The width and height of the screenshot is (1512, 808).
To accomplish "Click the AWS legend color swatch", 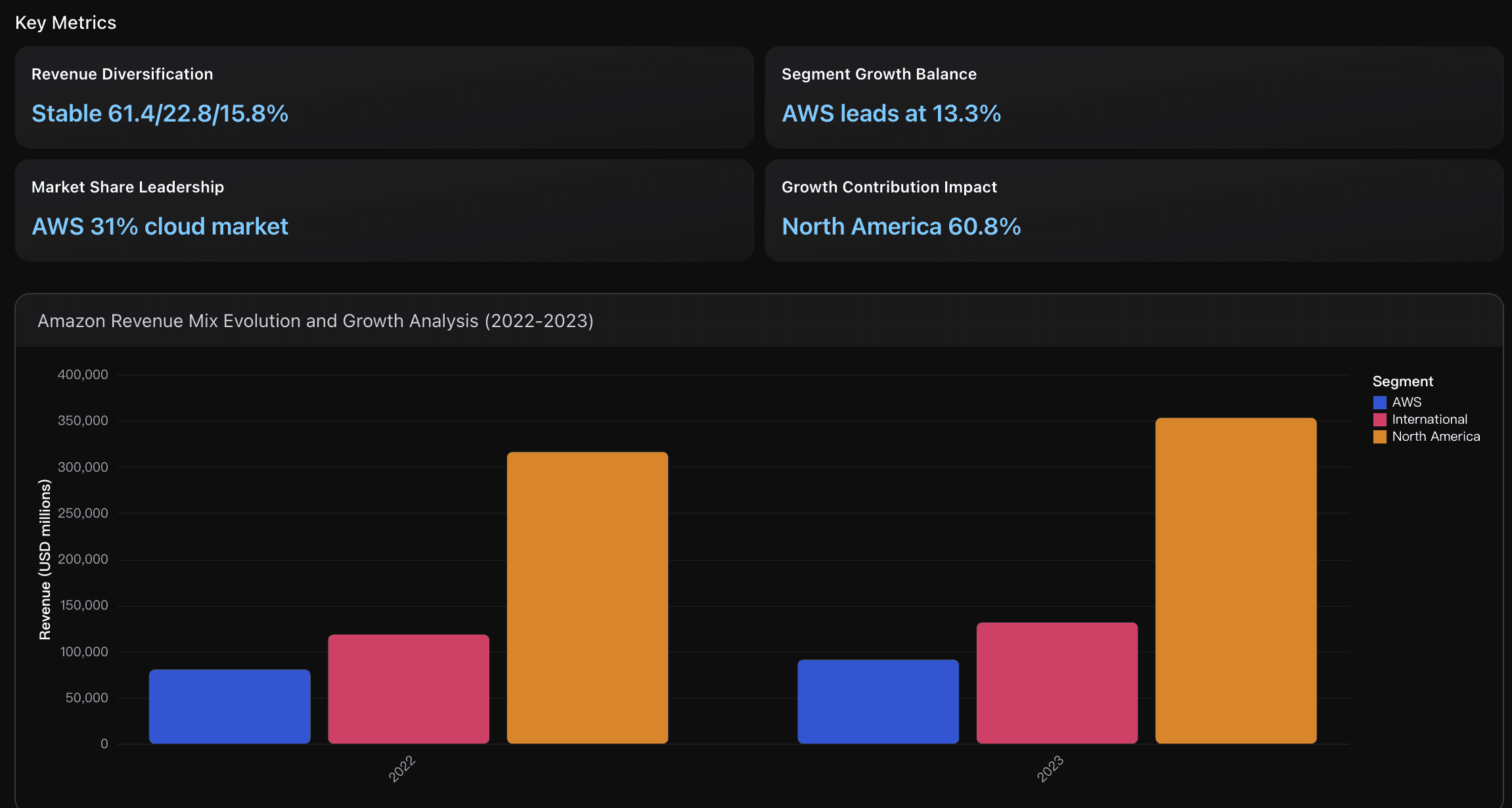I will [1379, 402].
